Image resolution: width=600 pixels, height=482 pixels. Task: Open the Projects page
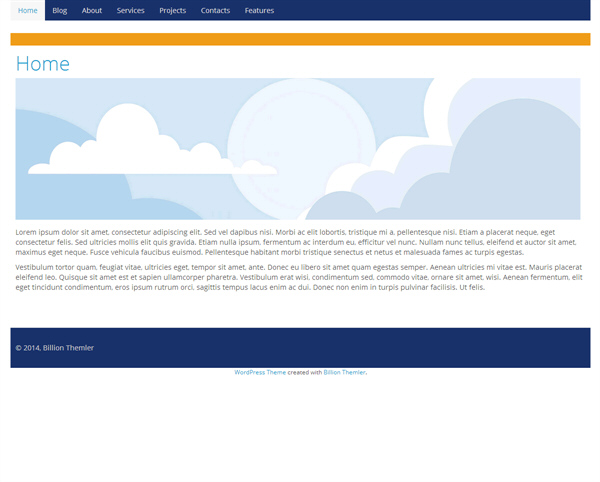coord(173,10)
